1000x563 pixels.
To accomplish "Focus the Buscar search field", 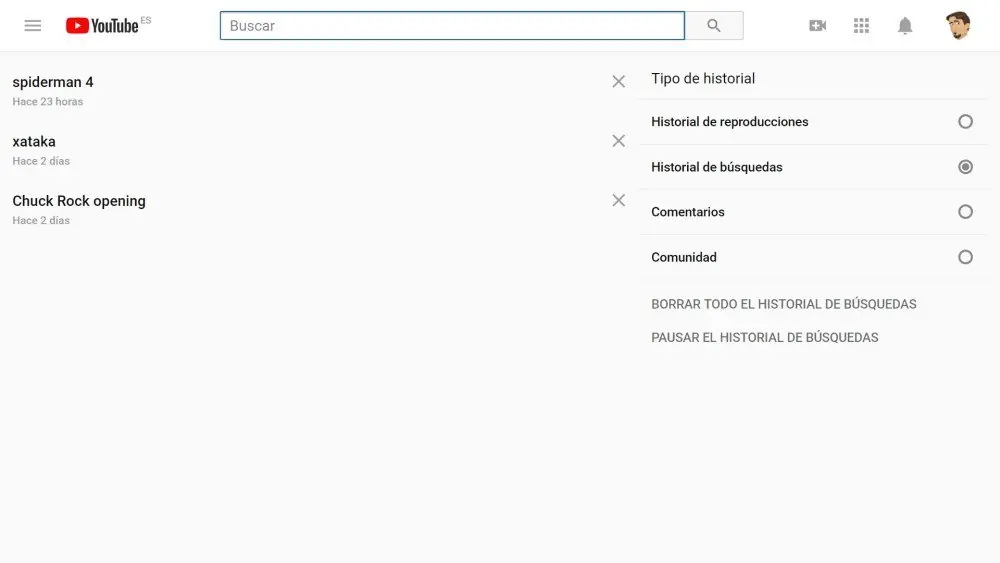I will point(452,26).
